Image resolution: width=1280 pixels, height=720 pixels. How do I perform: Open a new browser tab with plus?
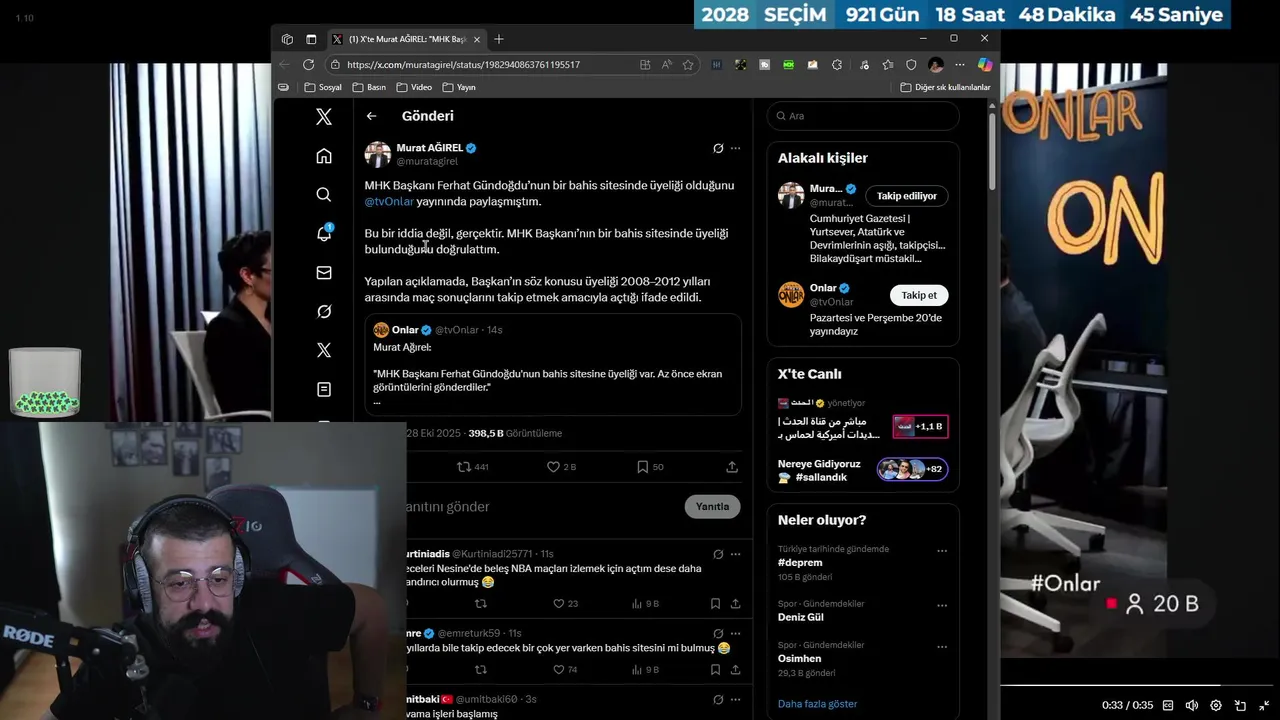tap(499, 39)
